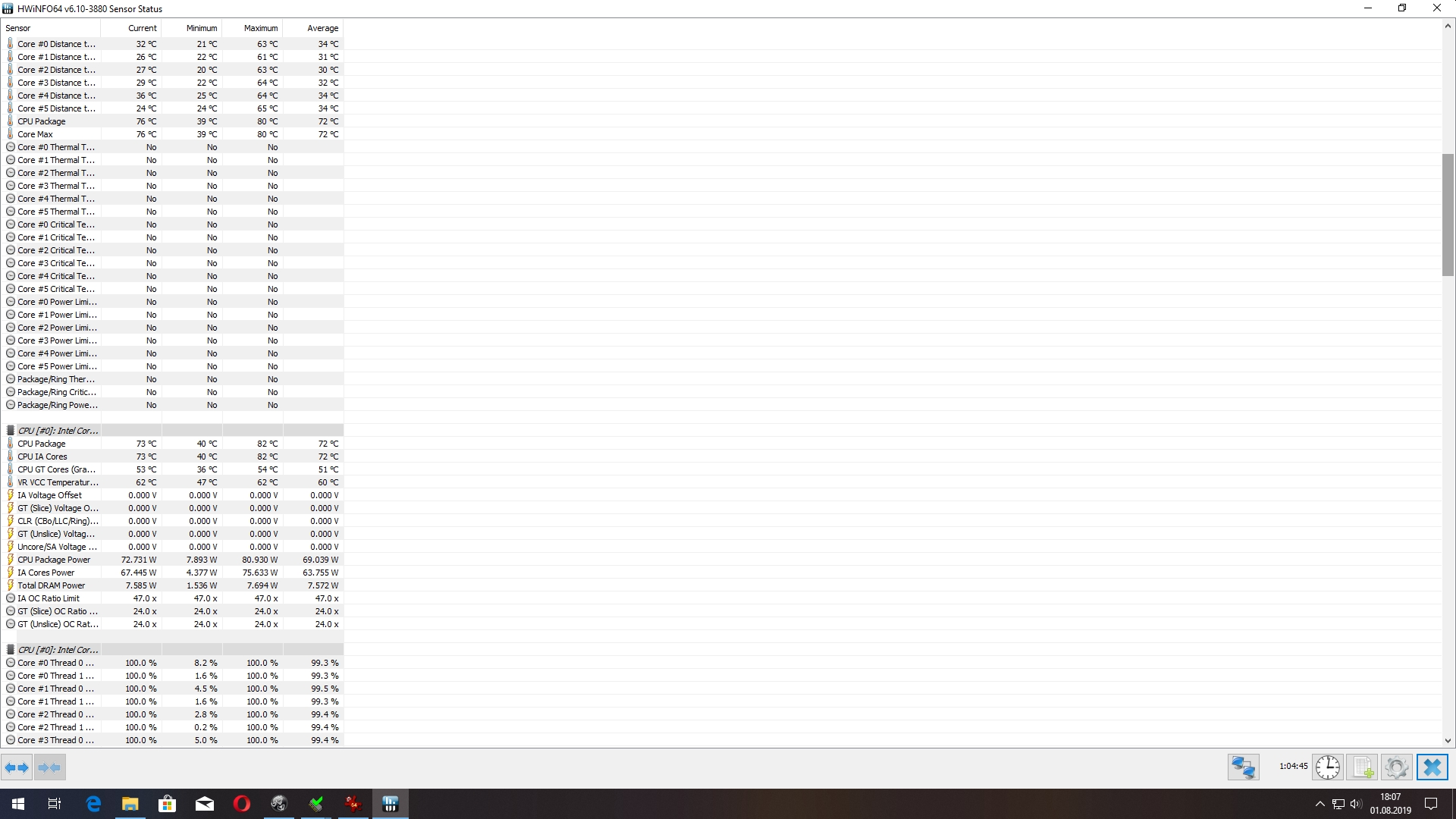This screenshot has height=819, width=1456.
Task: Open Opera browser from the taskbar
Action: [242, 804]
